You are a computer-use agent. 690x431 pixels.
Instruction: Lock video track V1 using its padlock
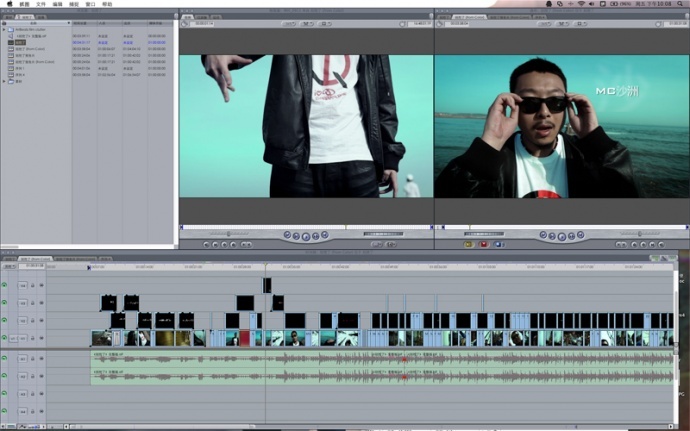point(33,338)
